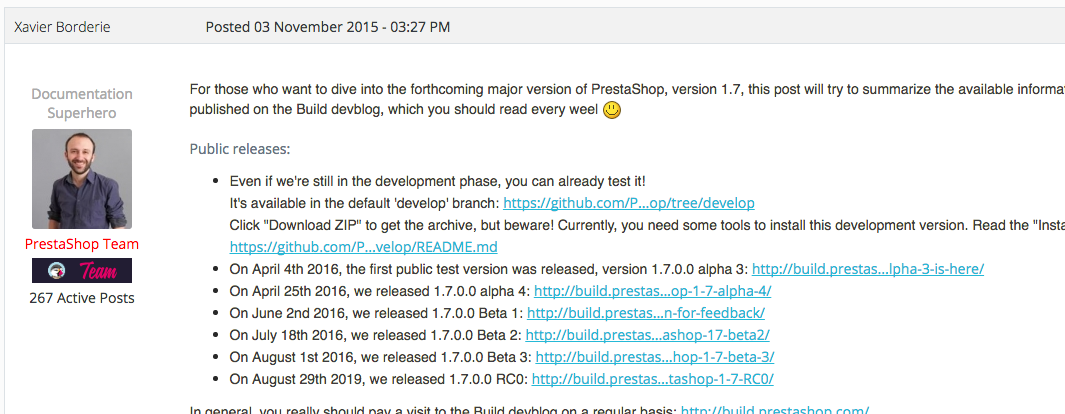Click the smiley face emoji

point(612,109)
